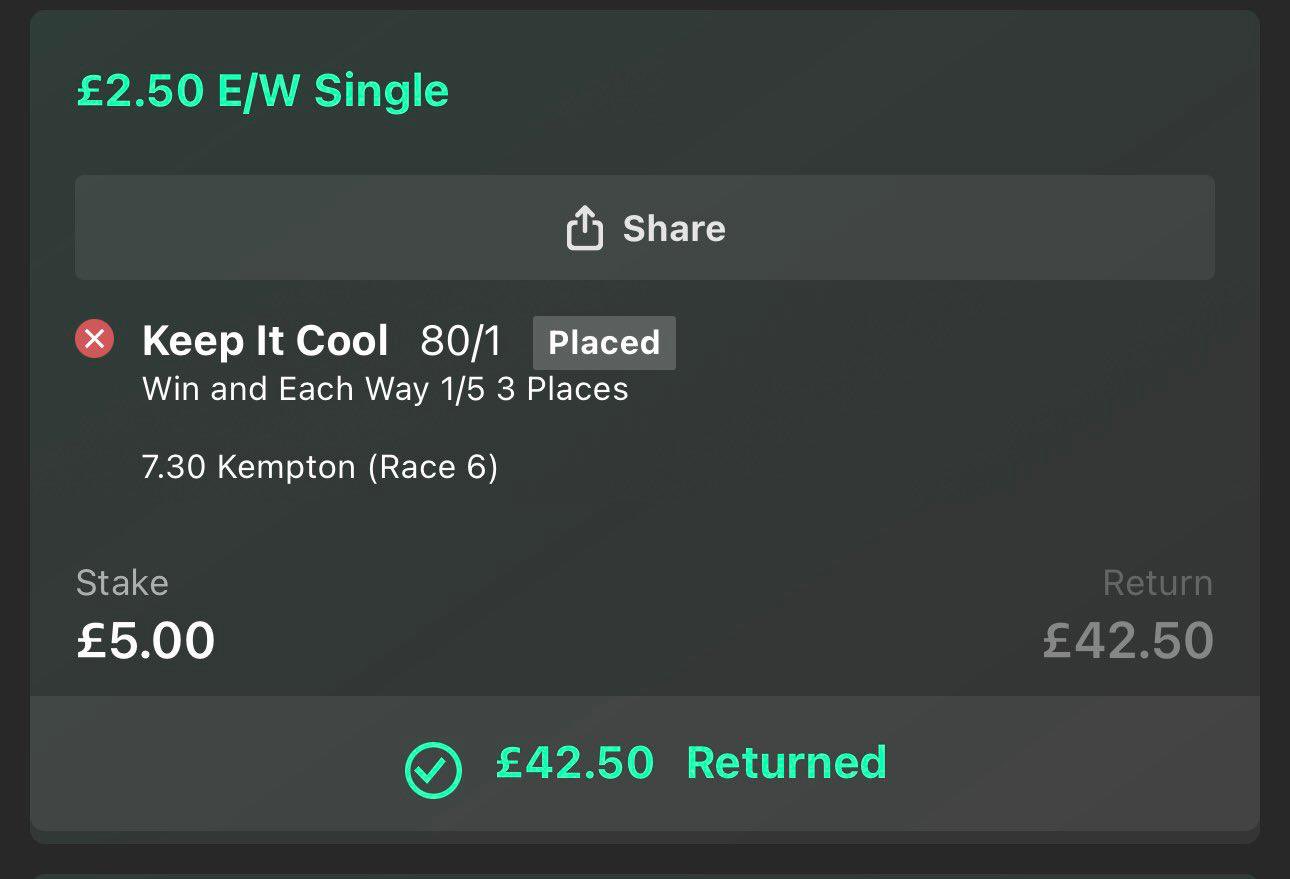
Task: Tap the green £42.50 in the footer bar
Action: coord(575,763)
